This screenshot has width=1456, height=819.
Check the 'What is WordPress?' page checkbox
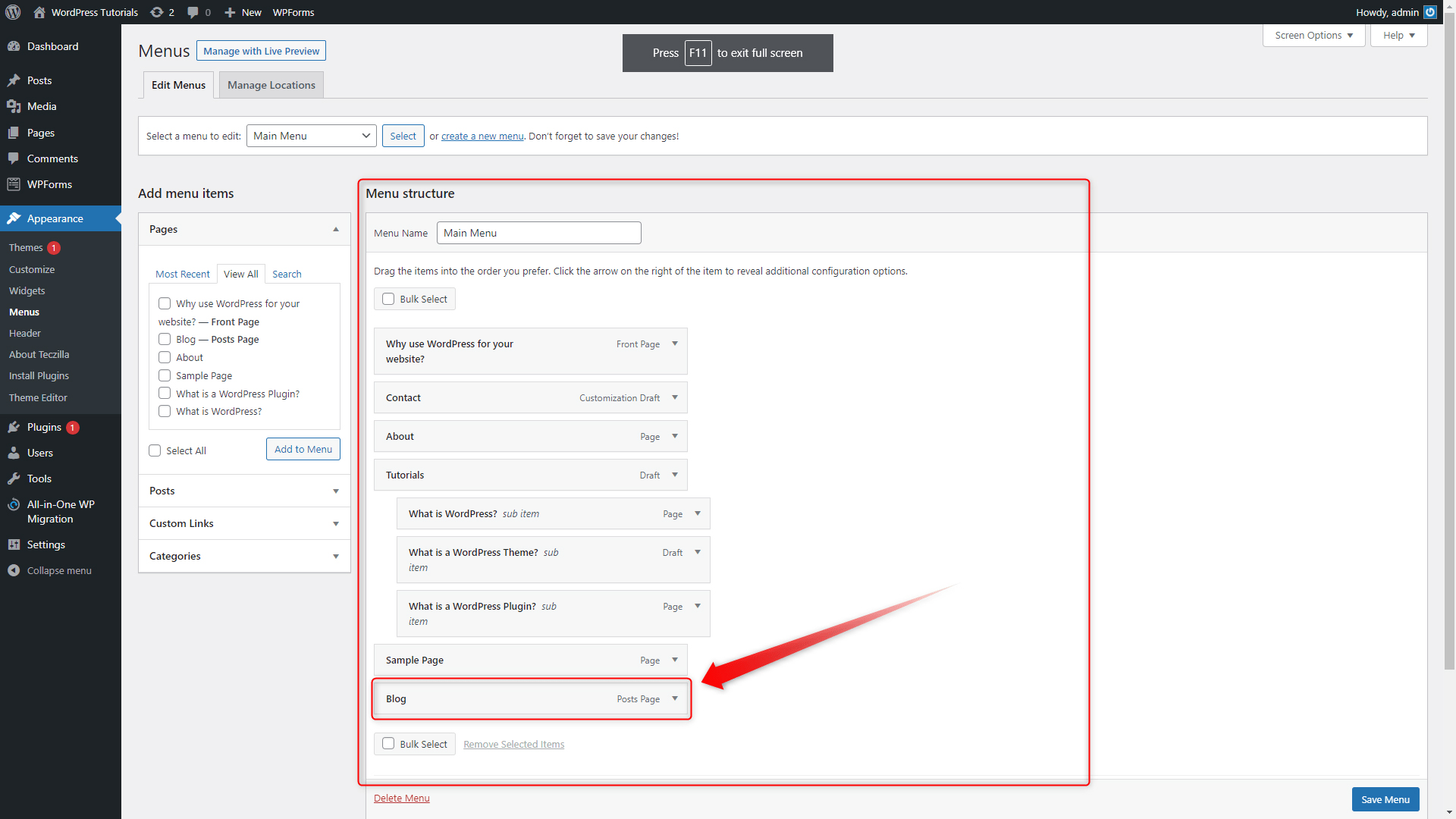pyautogui.click(x=165, y=411)
